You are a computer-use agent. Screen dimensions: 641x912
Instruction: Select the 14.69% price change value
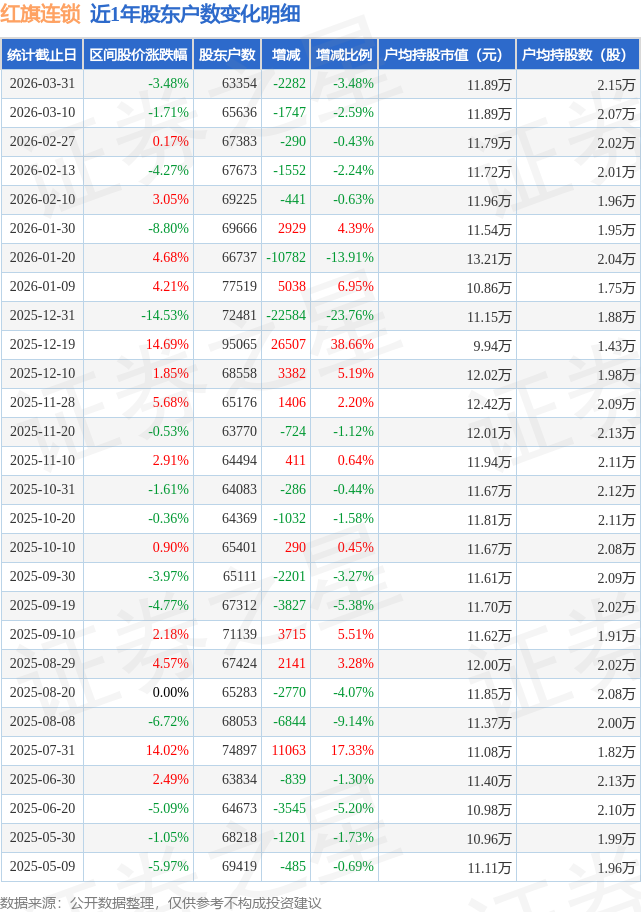point(168,345)
